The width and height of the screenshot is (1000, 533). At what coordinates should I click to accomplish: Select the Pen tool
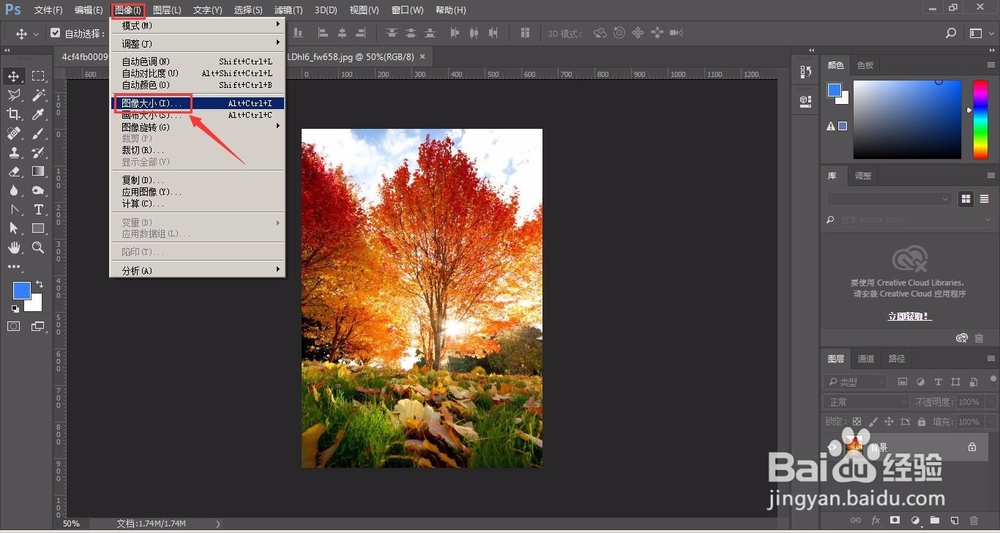(13, 209)
